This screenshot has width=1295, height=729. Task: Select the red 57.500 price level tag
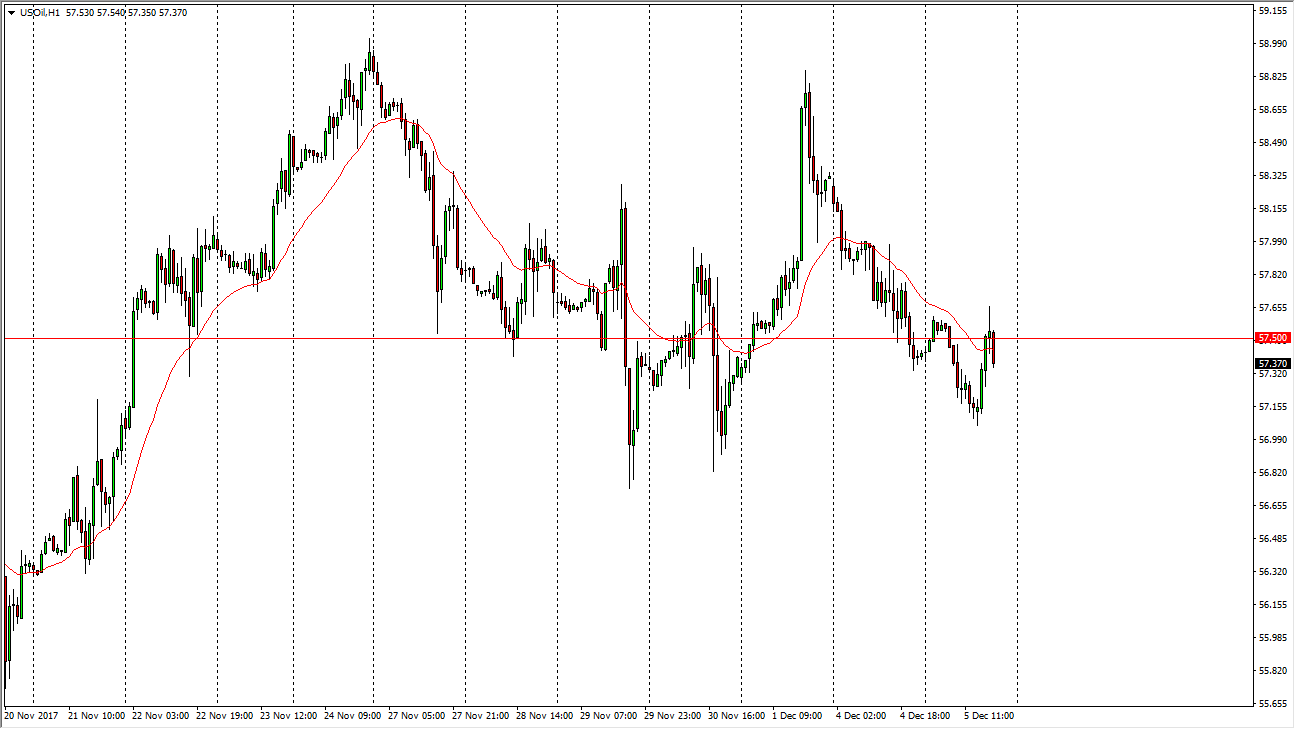coord(1272,339)
